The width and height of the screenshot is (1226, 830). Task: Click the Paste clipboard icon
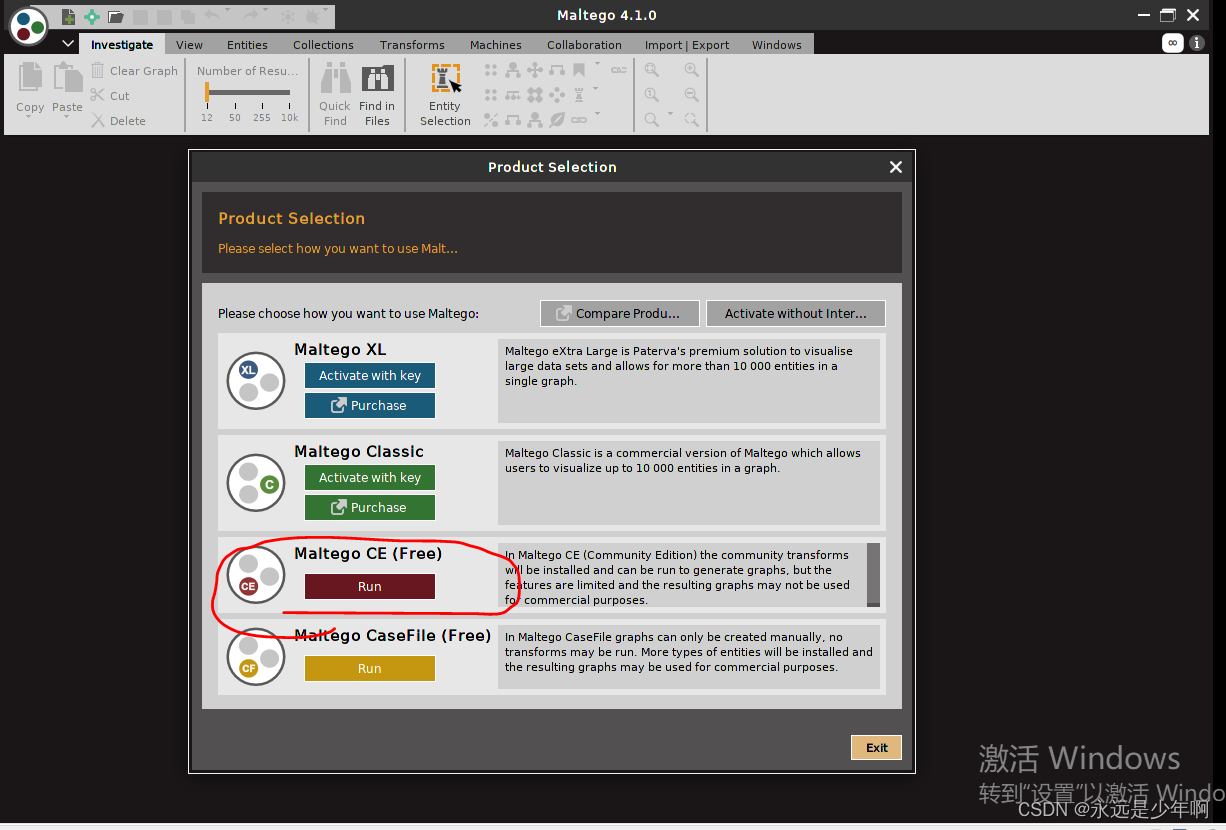click(67, 78)
